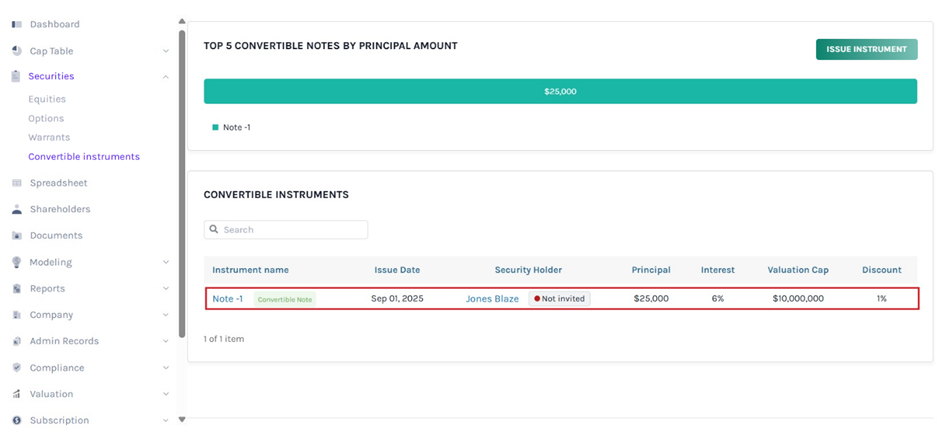Open the Note -1 instrument link

coord(227,299)
